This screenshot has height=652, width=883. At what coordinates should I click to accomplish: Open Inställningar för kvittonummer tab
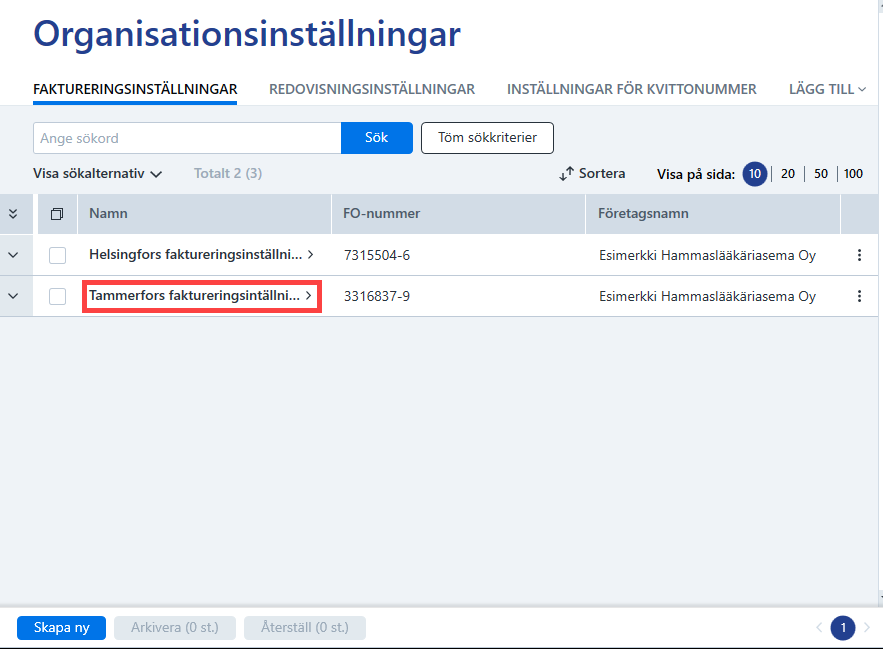point(631,89)
